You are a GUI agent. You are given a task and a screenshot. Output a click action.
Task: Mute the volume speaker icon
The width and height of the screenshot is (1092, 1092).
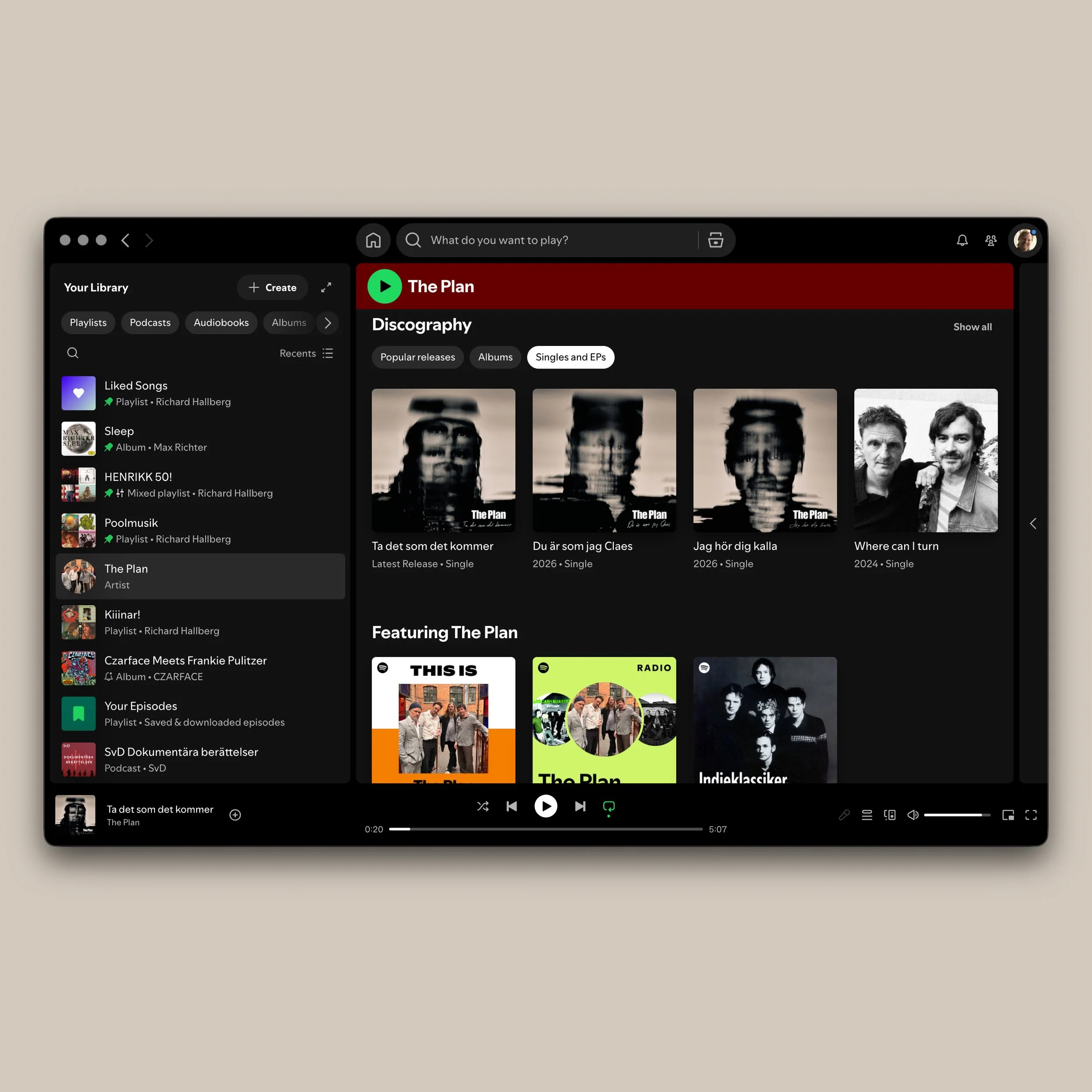912,815
